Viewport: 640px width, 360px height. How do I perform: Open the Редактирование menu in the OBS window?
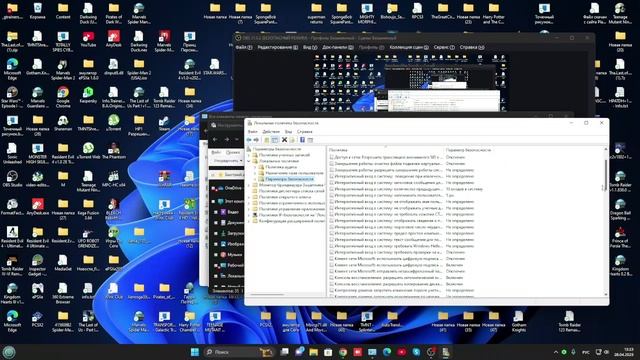coord(277,47)
